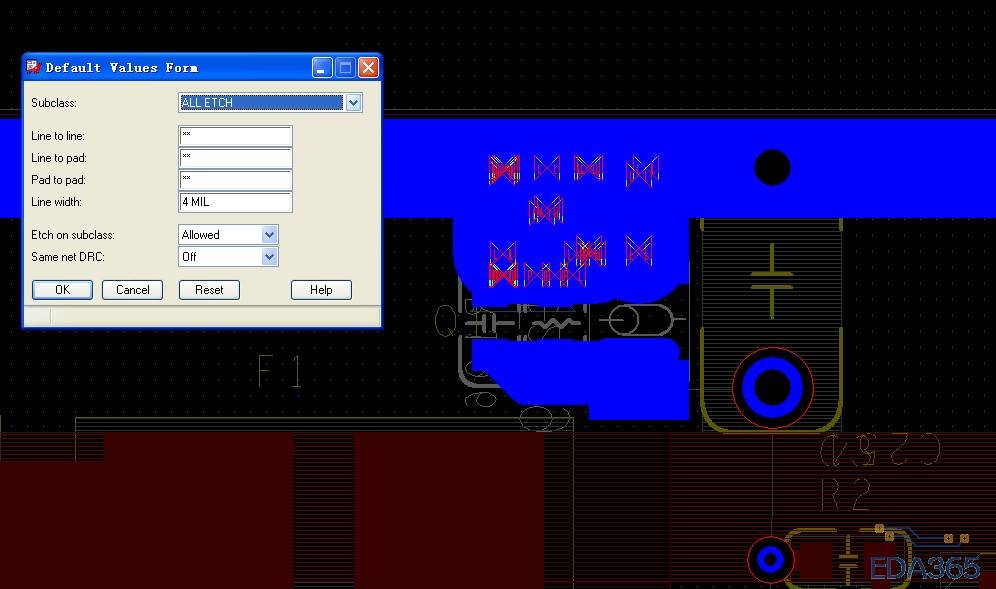Screen dimensions: 996x589
Task: Close the Default Values Form dialog
Action: tap(368, 67)
